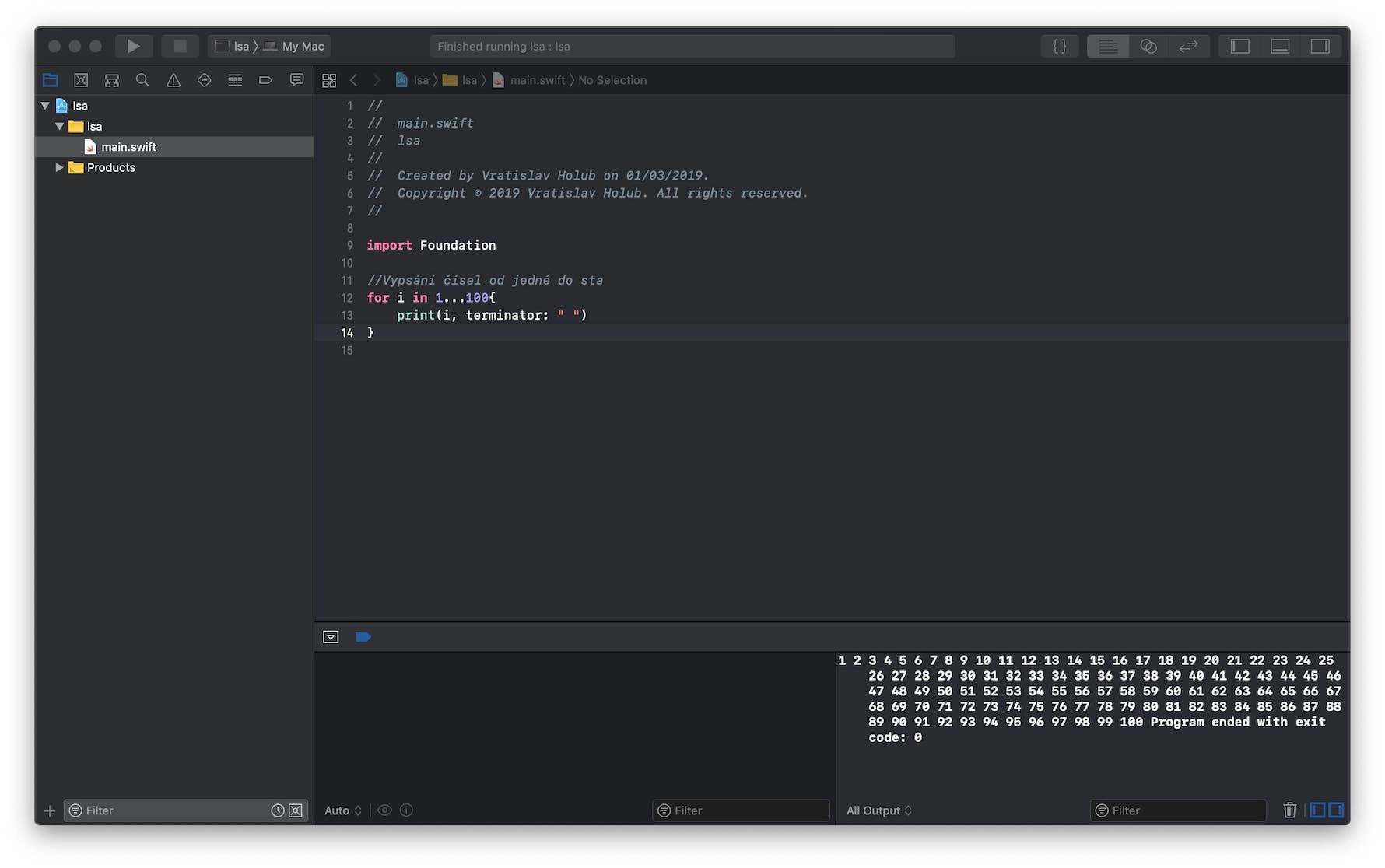Viewport: 1385px width, 868px height.
Task: Hide the Debug area
Action: [1280, 46]
